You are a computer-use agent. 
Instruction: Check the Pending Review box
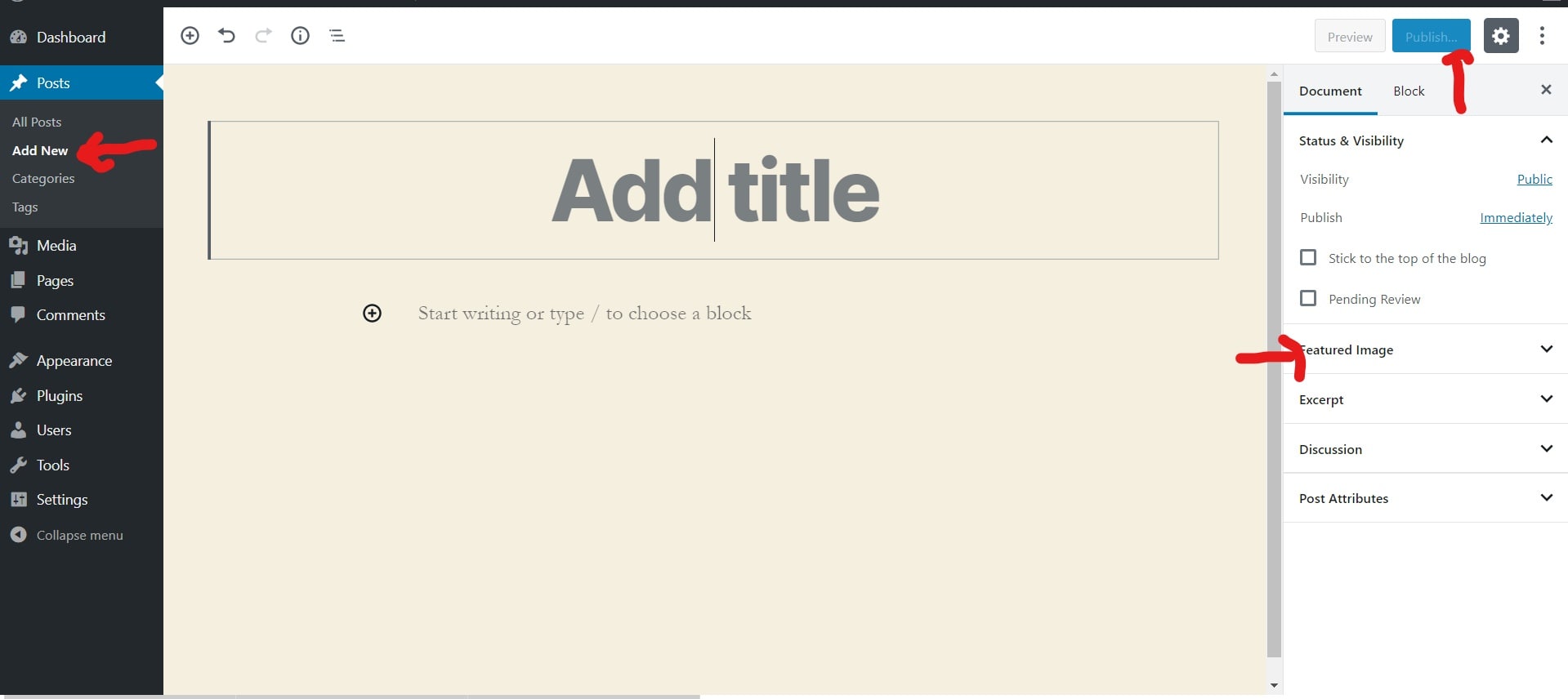(1308, 299)
